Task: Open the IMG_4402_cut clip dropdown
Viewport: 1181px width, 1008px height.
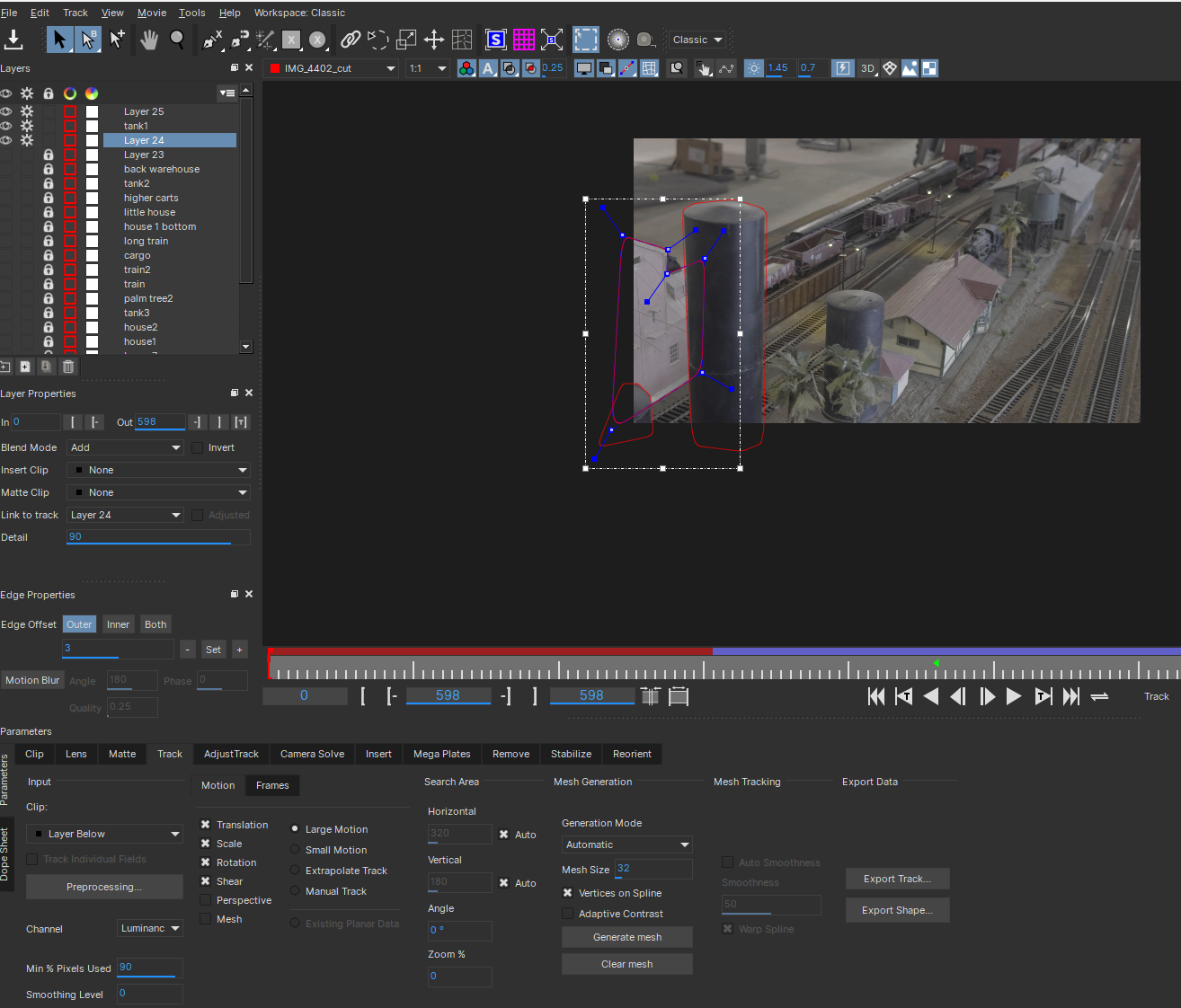Action: (x=333, y=68)
